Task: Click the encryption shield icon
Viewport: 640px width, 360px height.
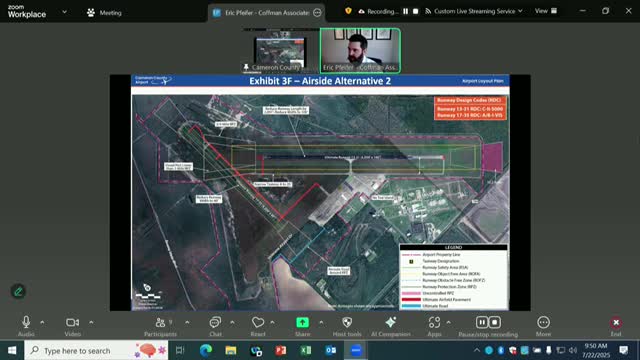Action: (x=348, y=11)
